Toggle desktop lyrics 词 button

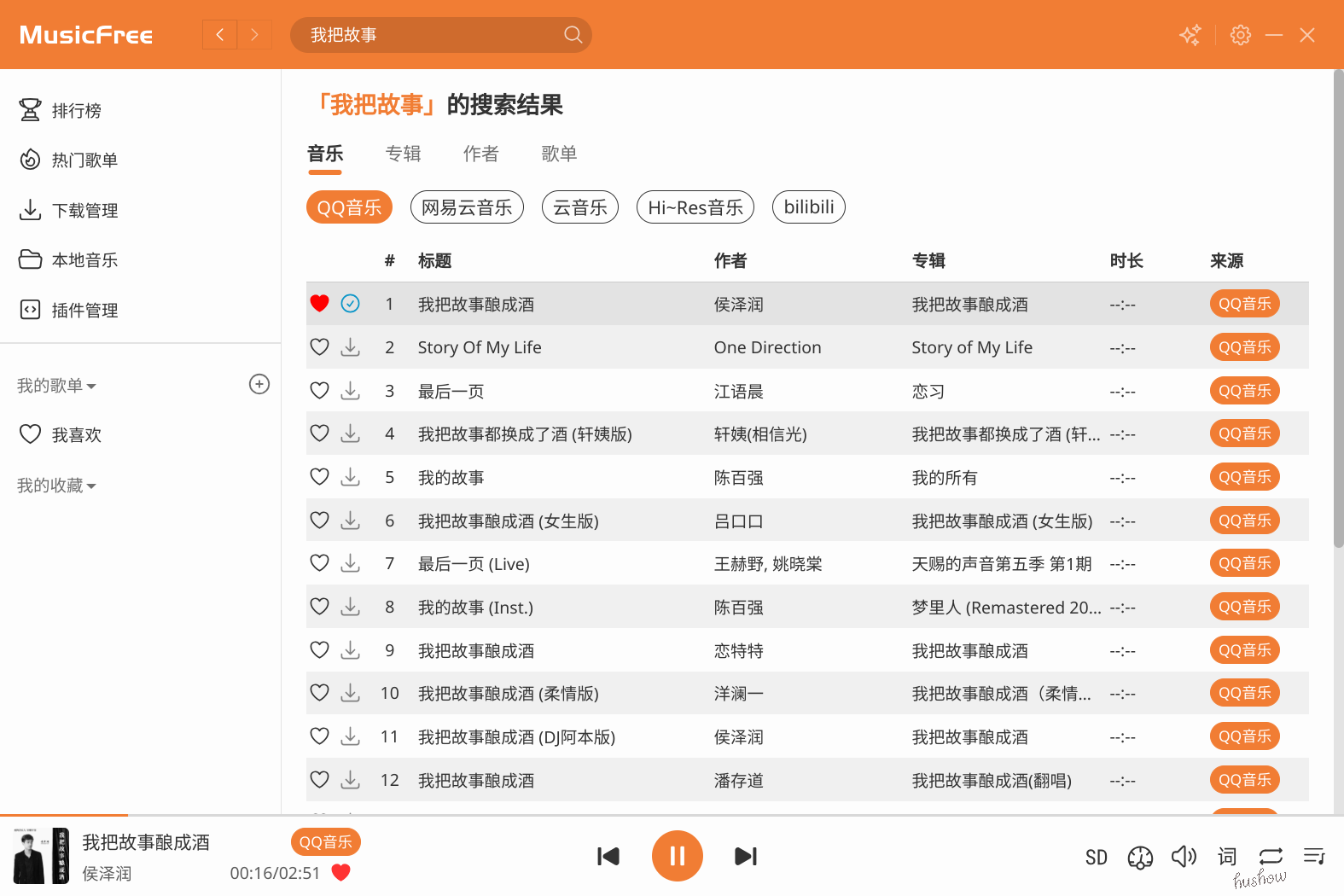point(1227,856)
